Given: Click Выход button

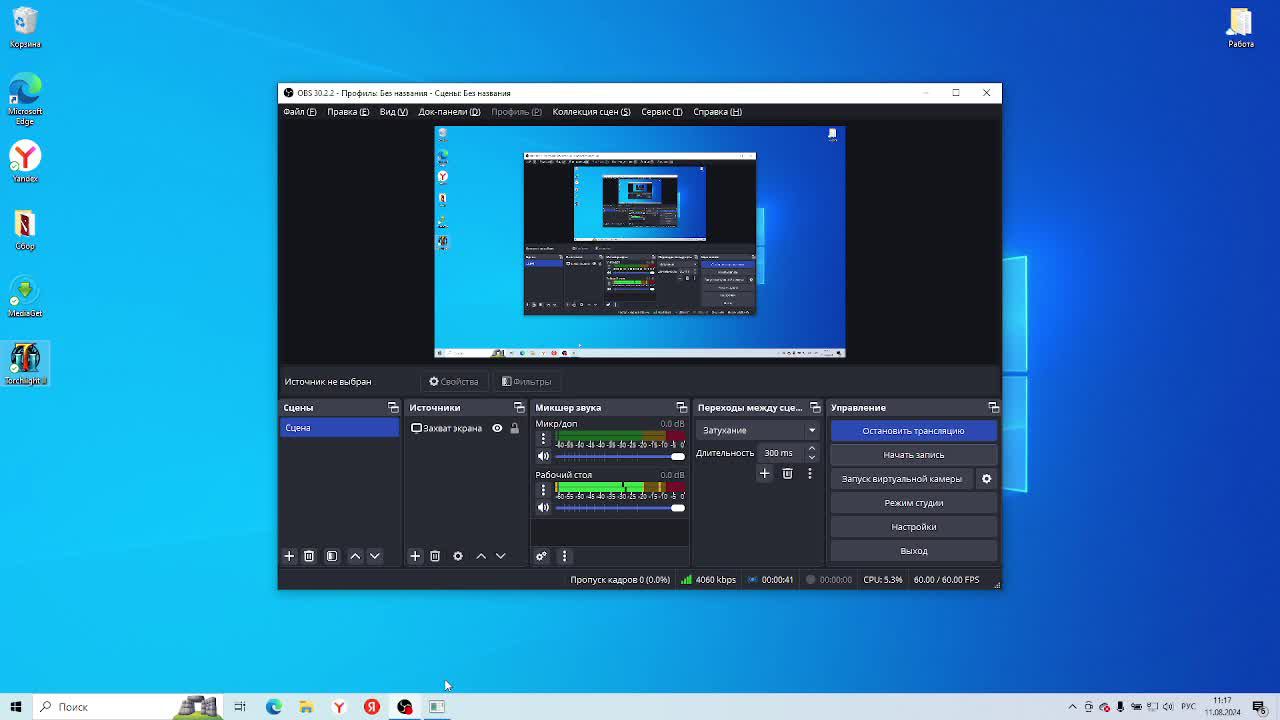Looking at the screenshot, I should (x=913, y=551).
